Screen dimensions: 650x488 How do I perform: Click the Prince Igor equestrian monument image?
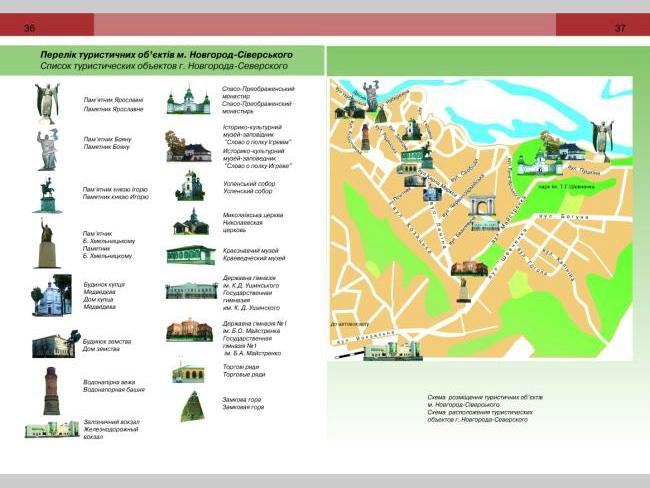coord(46,195)
